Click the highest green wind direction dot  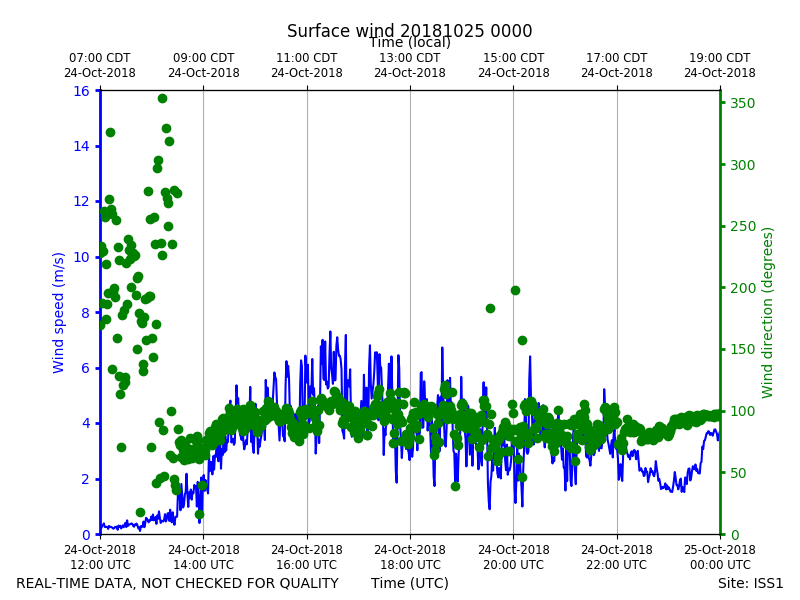click(x=162, y=98)
